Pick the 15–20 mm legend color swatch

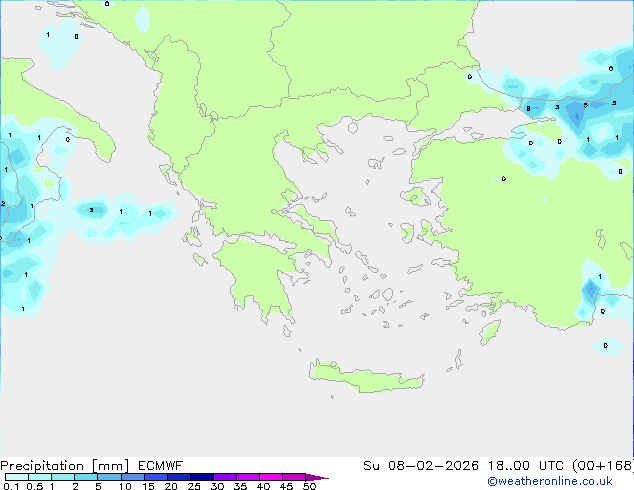155,477
